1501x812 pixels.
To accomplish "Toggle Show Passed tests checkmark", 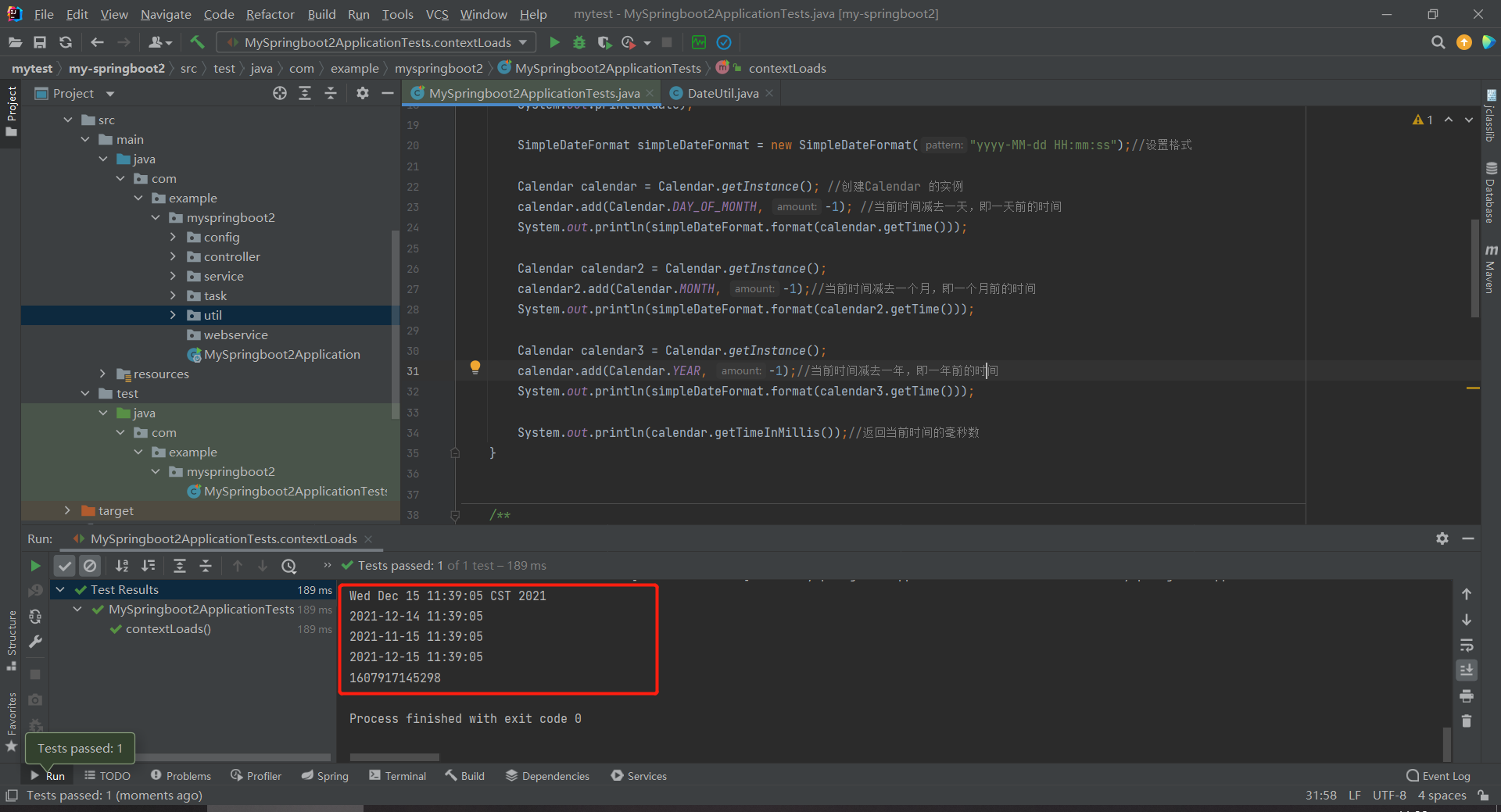I will (65, 566).
